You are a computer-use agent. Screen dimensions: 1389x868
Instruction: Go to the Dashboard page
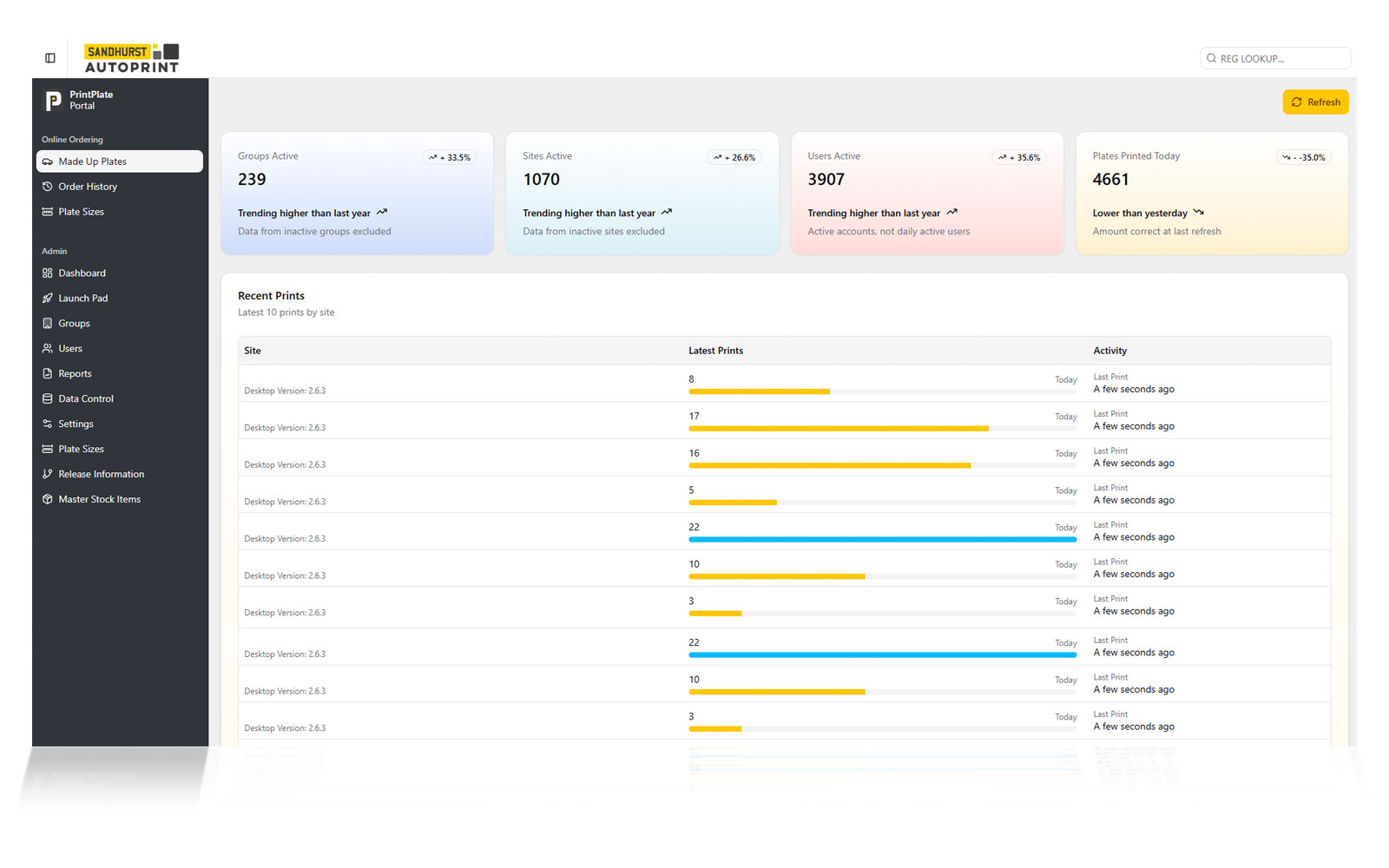click(120, 273)
